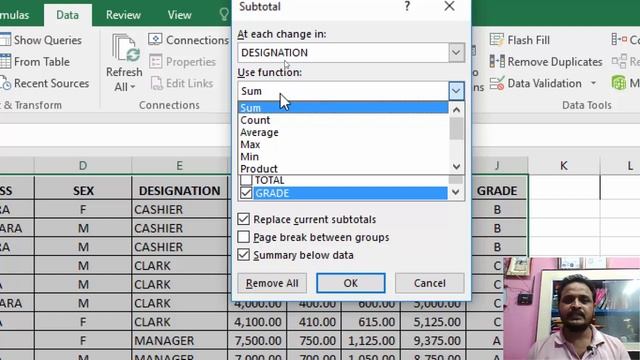The width and height of the screenshot is (640, 360).
Task: Select Sum in the function list
Action: pyautogui.click(x=343, y=108)
